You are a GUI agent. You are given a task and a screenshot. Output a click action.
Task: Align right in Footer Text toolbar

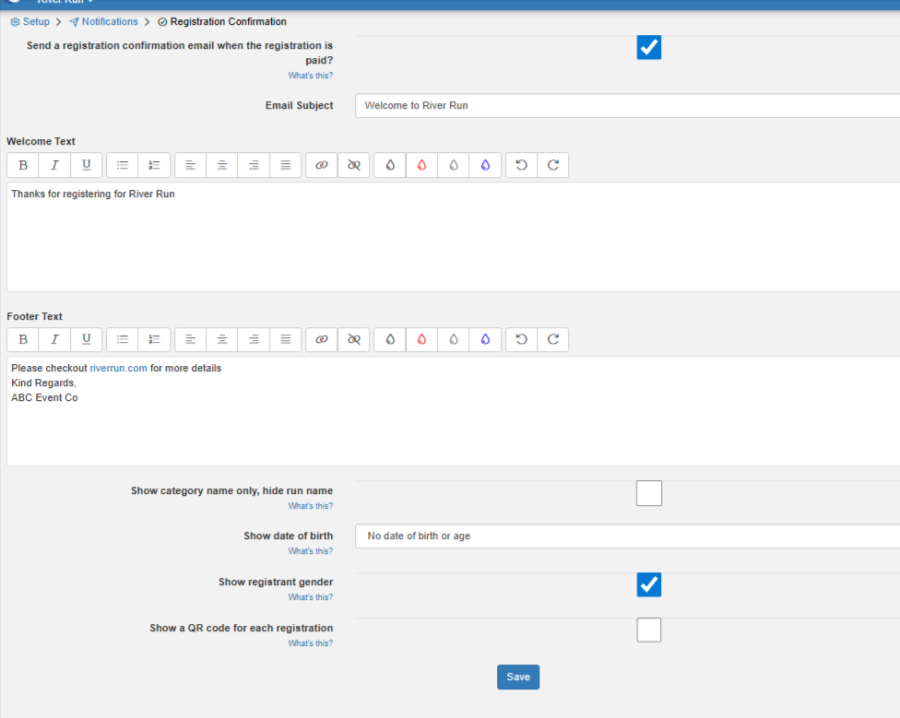[253, 339]
